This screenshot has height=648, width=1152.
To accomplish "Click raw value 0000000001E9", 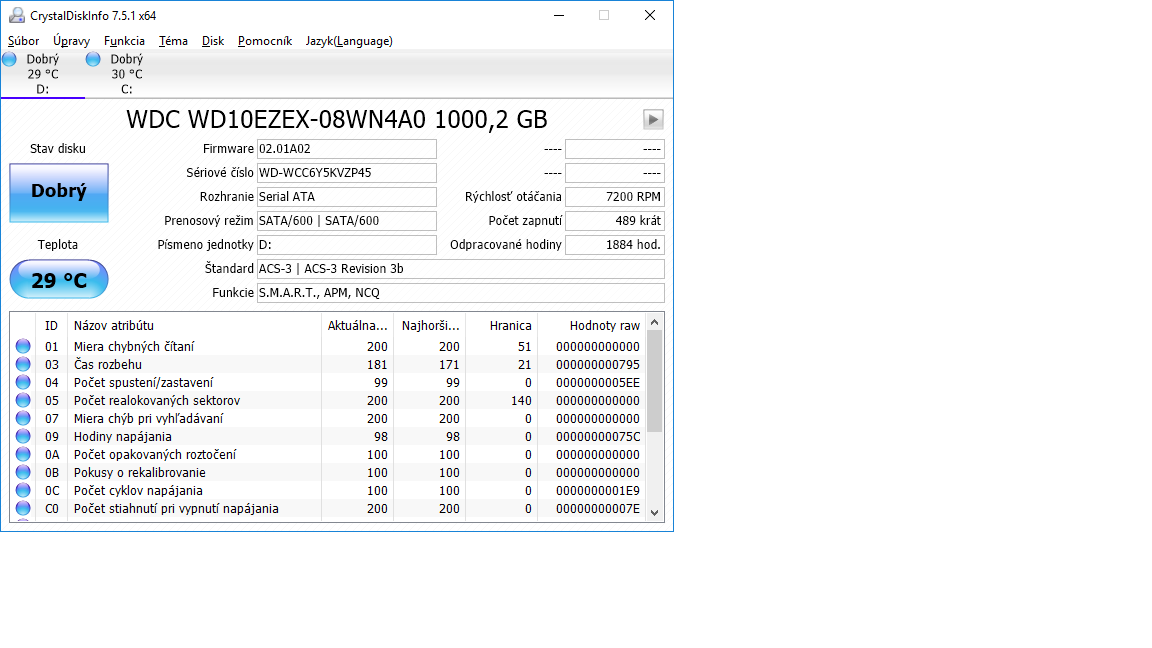I will [598, 490].
